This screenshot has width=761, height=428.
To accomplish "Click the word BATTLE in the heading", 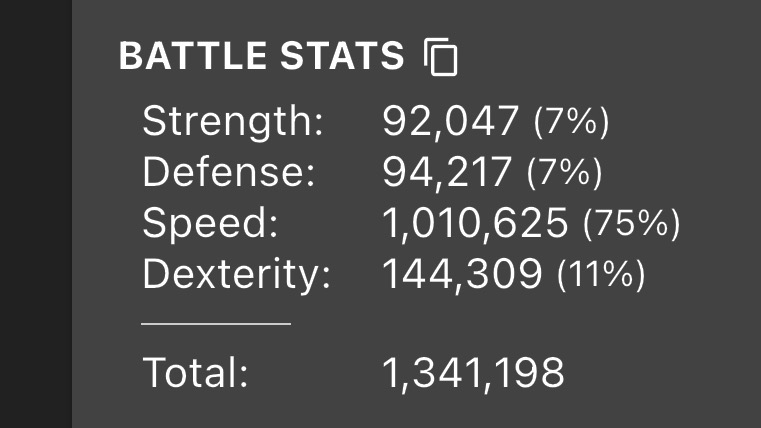I will coord(193,55).
